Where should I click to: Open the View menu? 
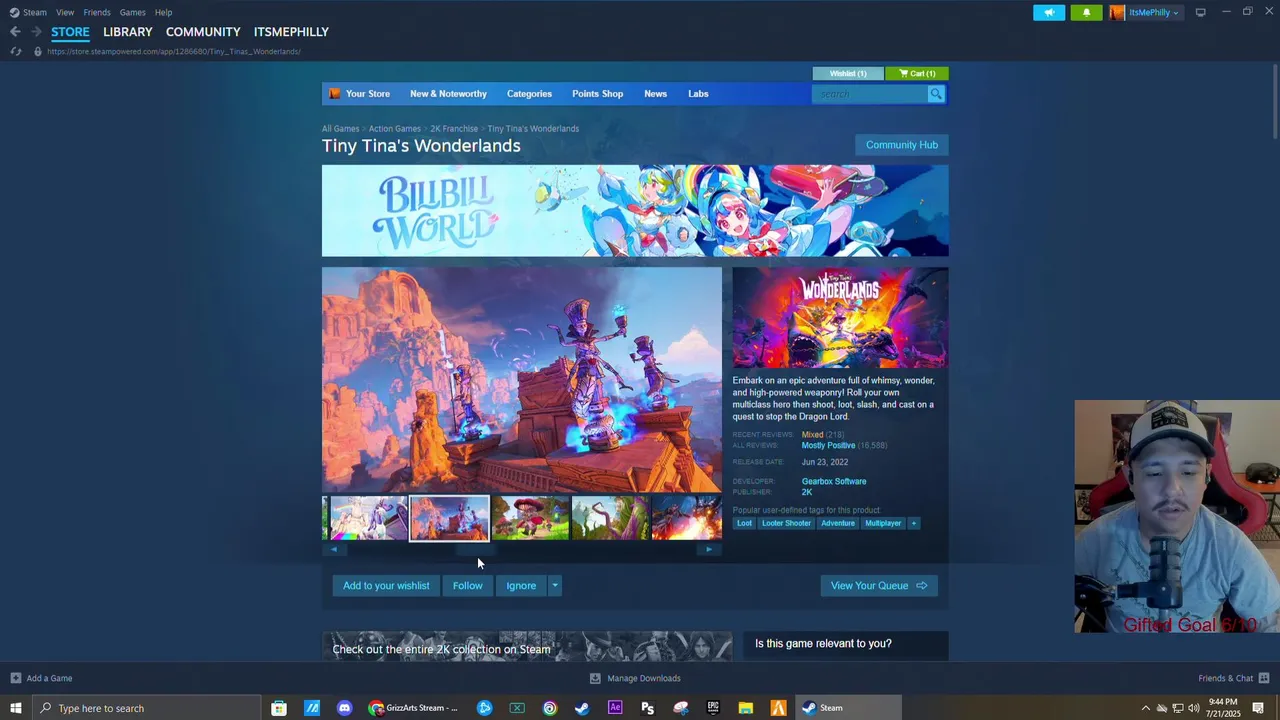(65, 12)
